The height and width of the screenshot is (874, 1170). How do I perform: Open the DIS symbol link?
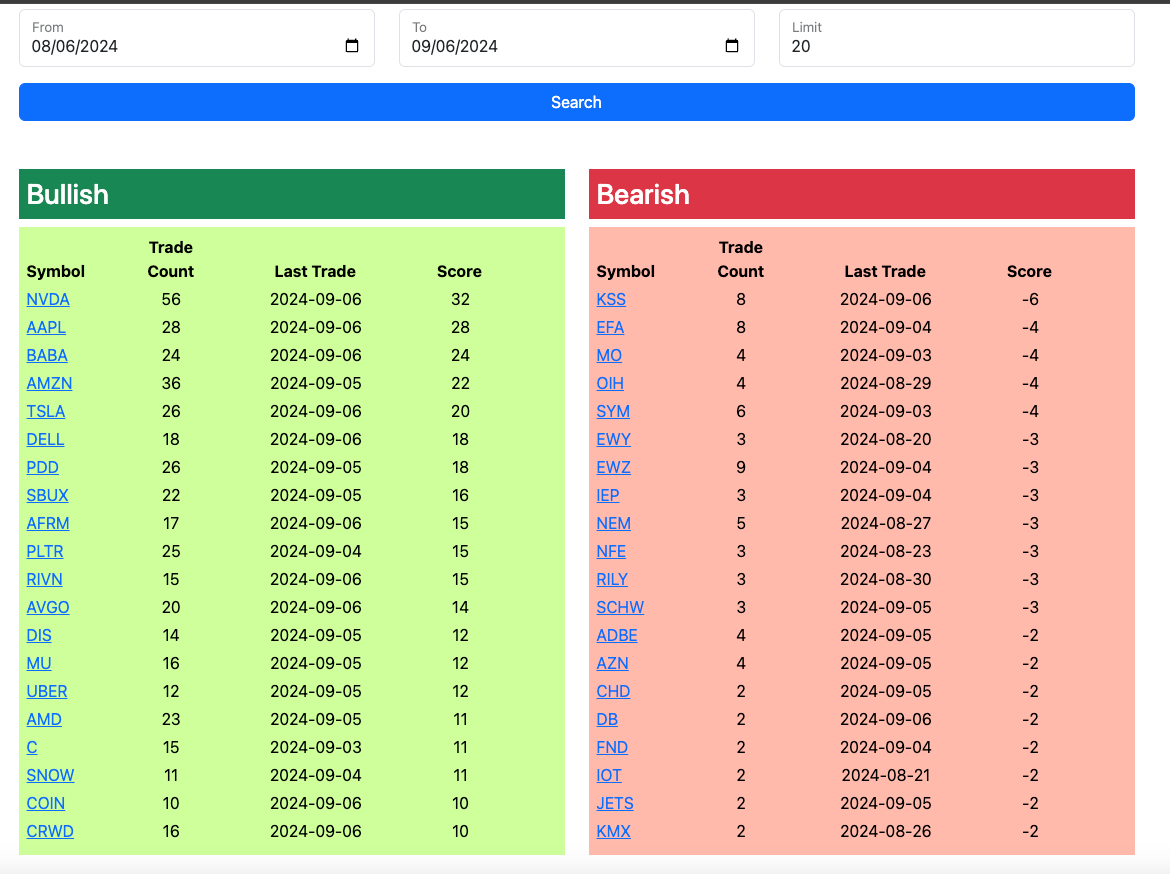coord(39,635)
